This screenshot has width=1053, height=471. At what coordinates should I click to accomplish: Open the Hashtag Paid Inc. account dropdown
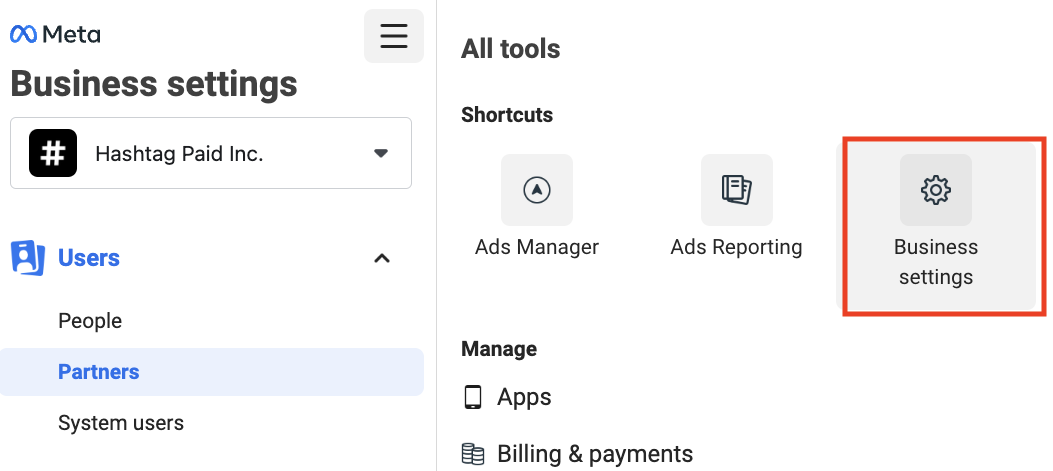pyautogui.click(x=211, y=153)
